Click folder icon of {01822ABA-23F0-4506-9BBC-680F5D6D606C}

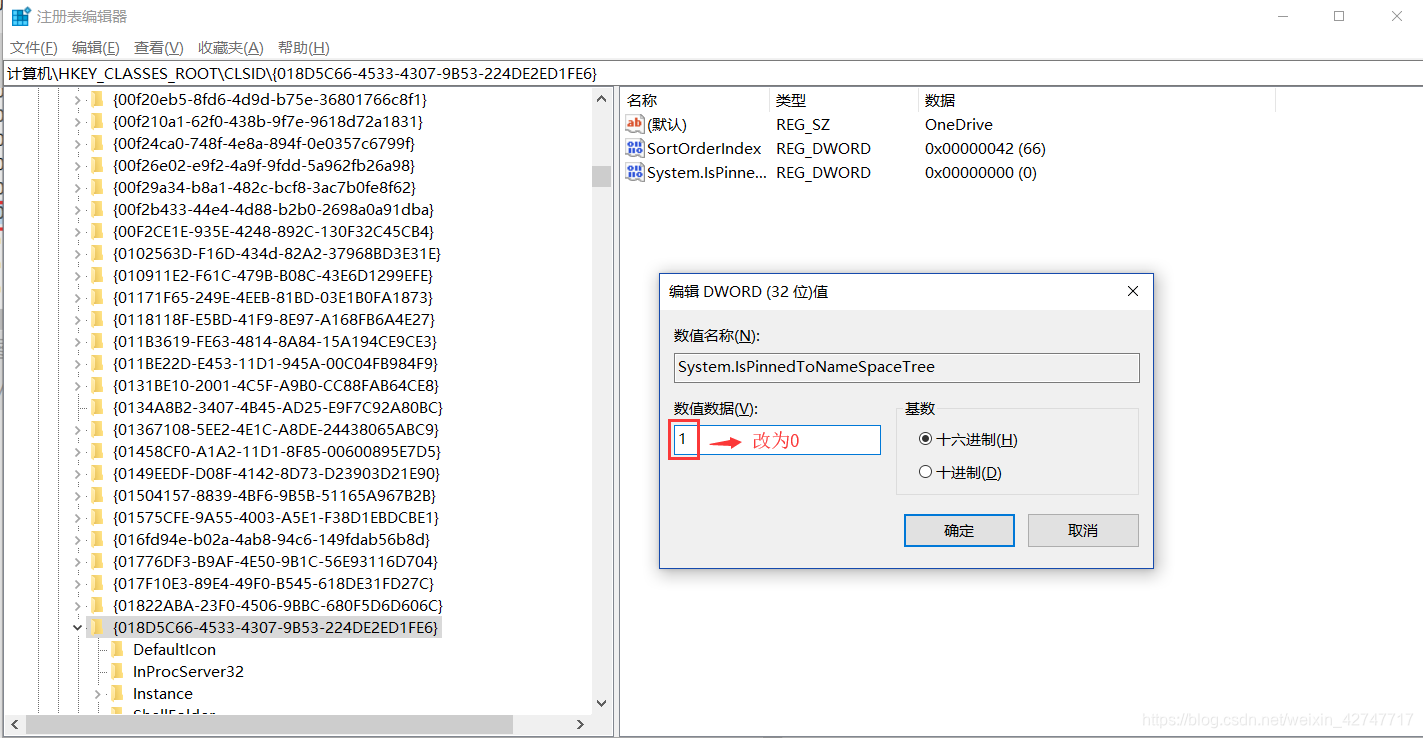point(97,605)
